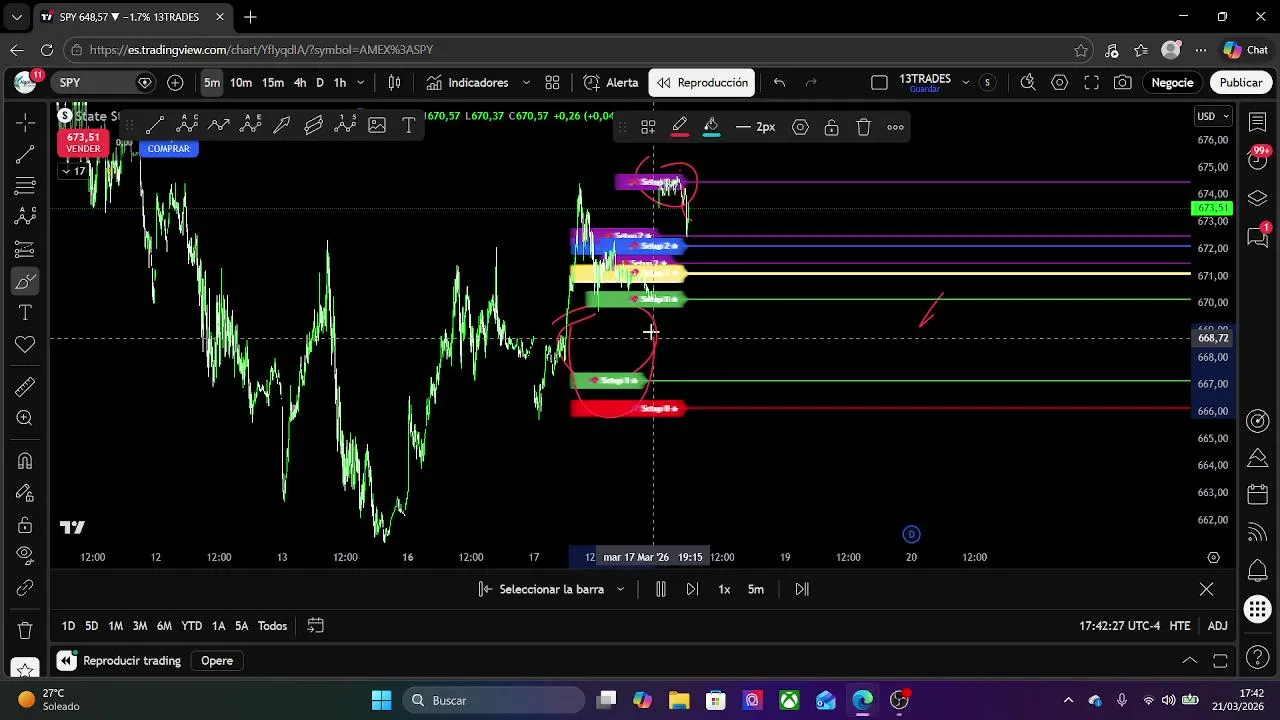Expand the Reproducir trading panel chevron
Image resolution: width=1280 pixels, height=720 pixels.
[x=1189, y=661]
